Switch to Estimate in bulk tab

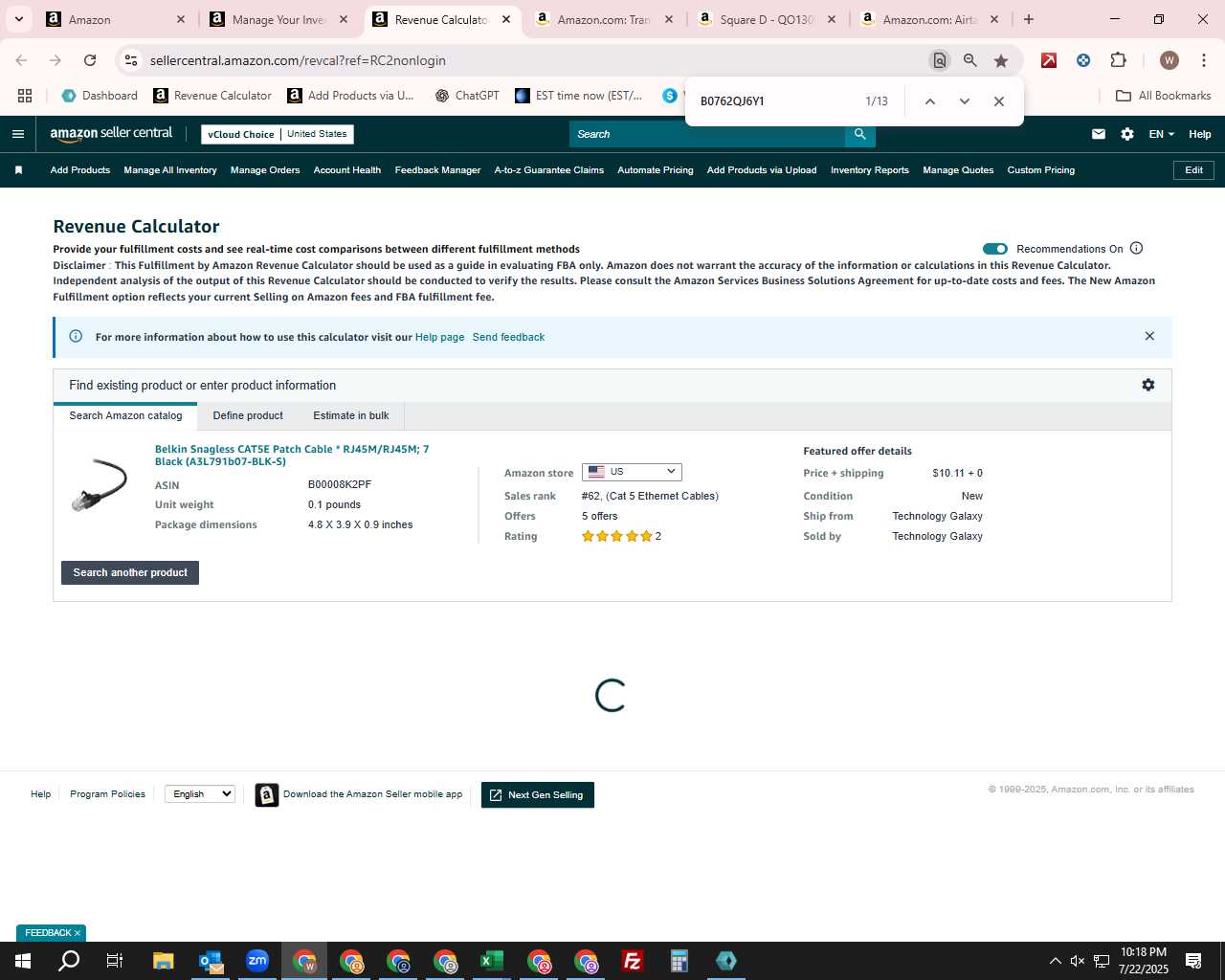[x=351, y=415]
